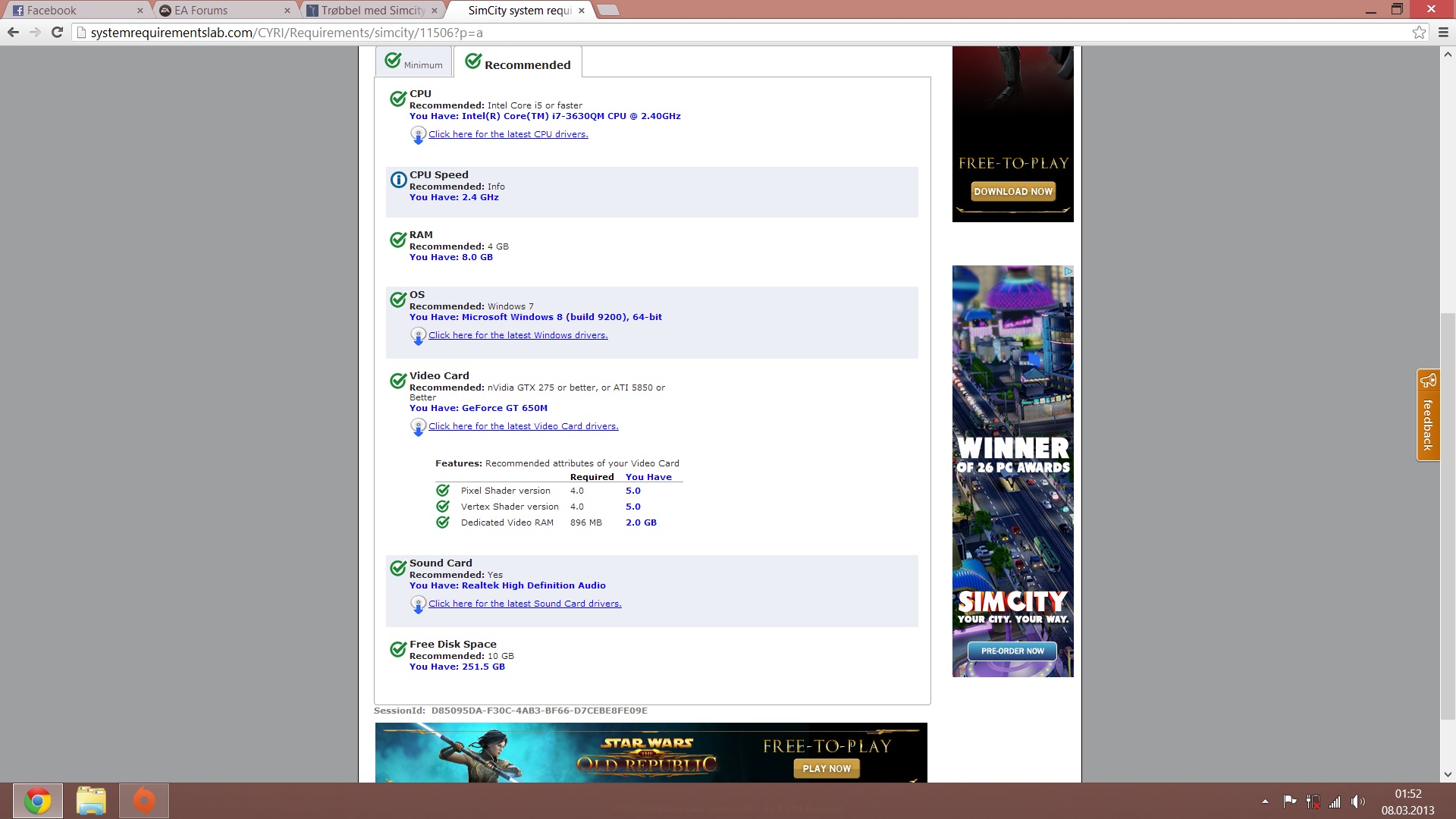This screenshot has height=819, width=1456.
Task: Open the latest Windows drivers link
Action: 518,335
